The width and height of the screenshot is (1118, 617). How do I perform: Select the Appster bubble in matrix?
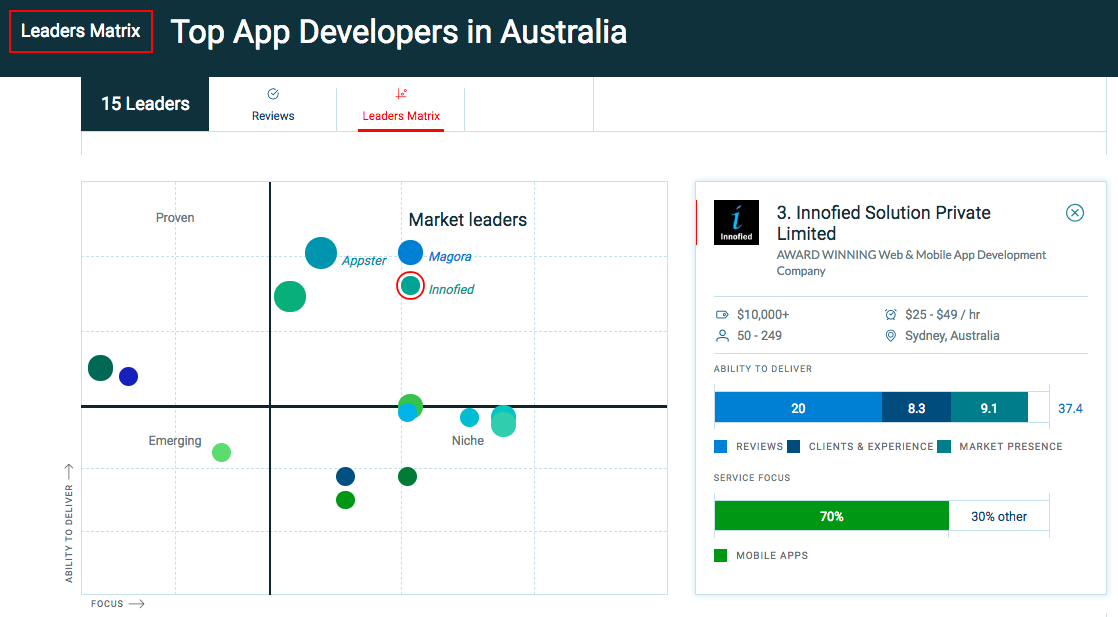[321, 253]
